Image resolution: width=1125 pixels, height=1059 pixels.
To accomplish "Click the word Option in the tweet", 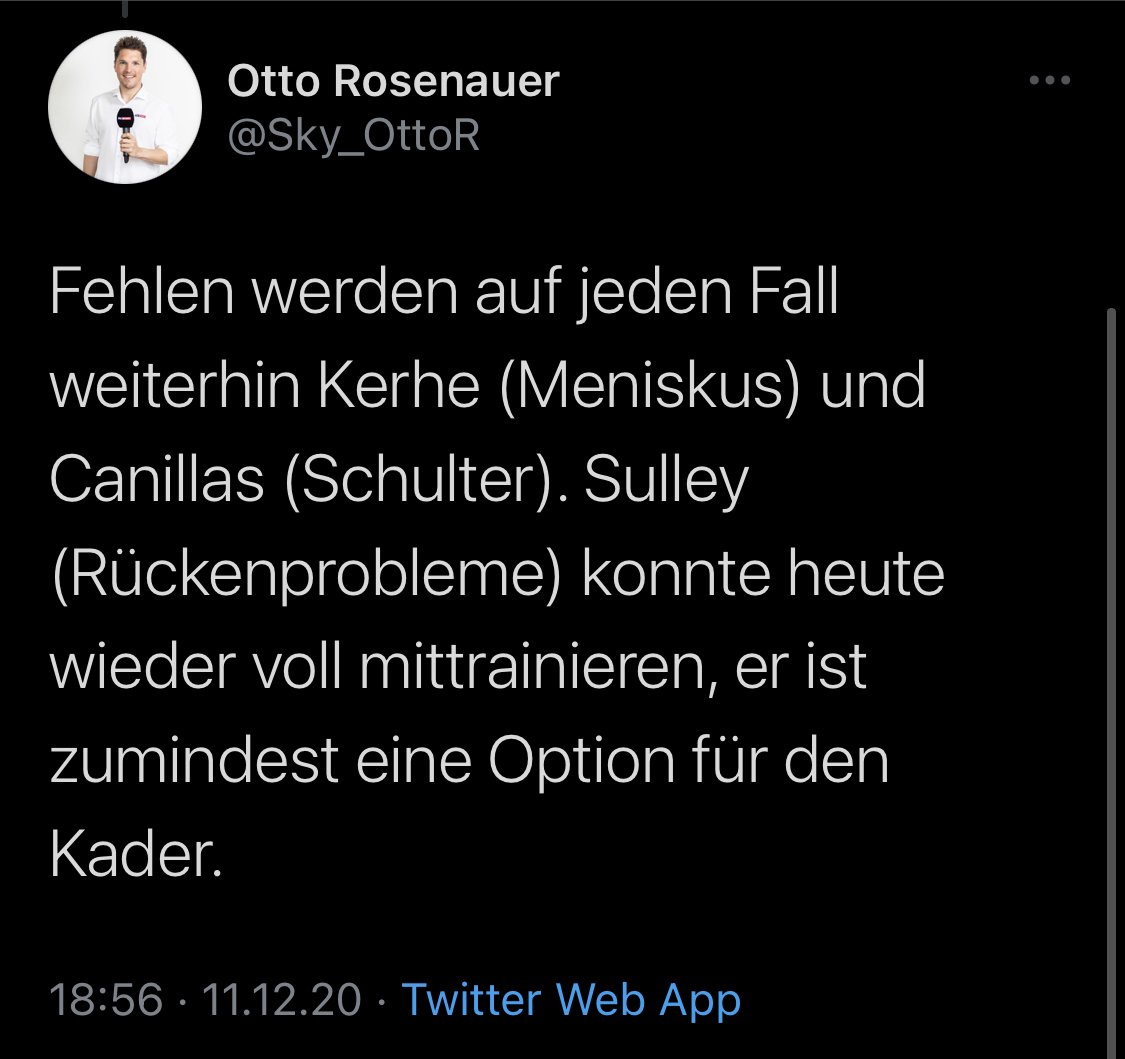I will [x=582, y=763].
